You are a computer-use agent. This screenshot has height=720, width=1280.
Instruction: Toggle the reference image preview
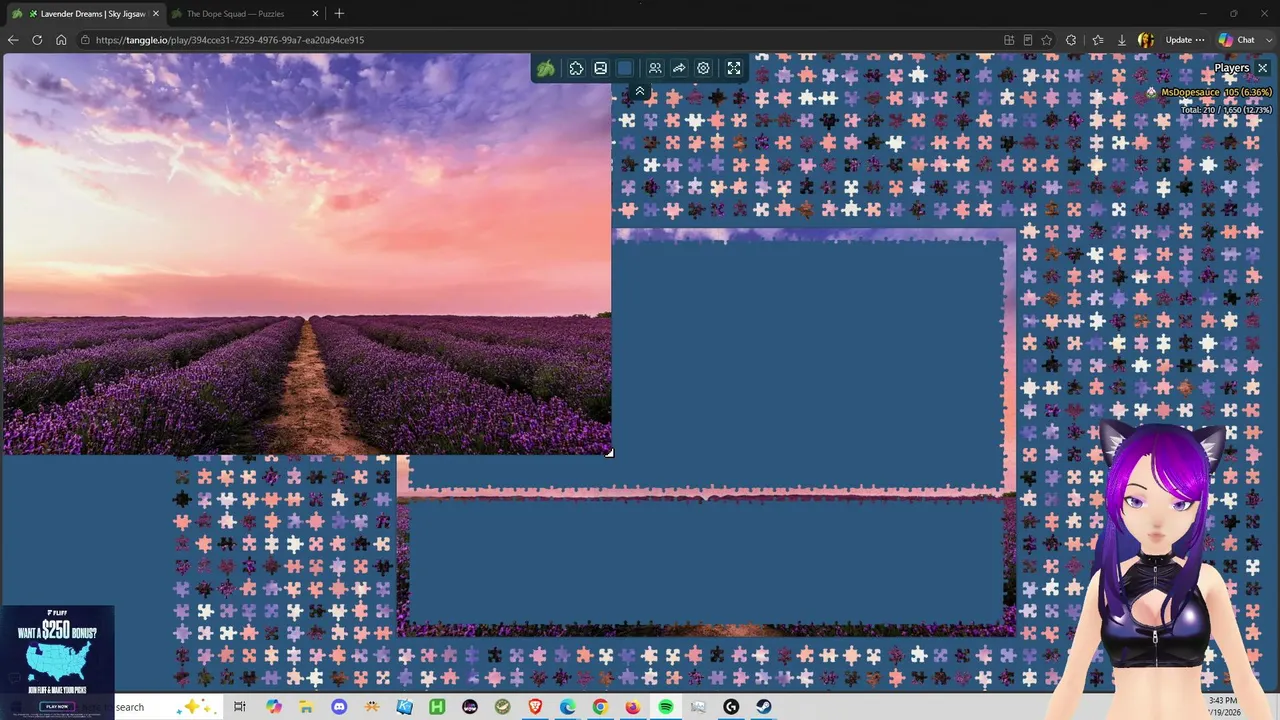[600, 68]
